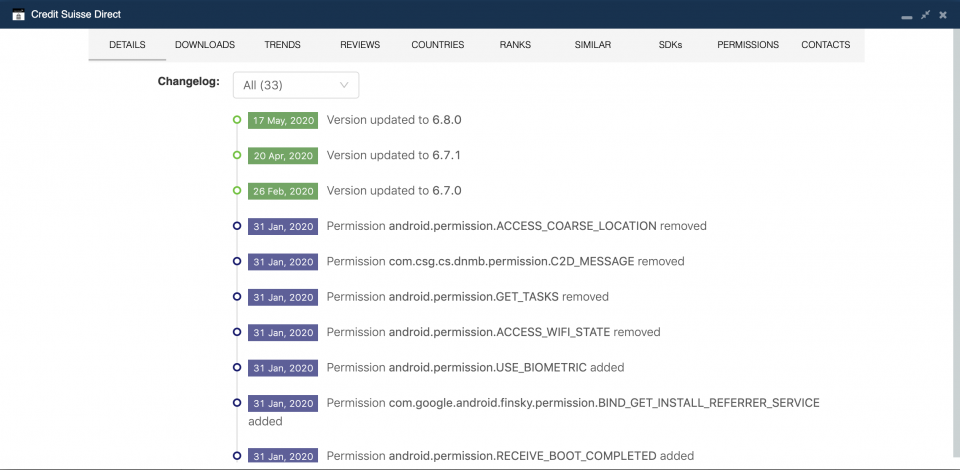The image size is (960, 470).
Task: Open the DETAILS tab
Action: 127,45
